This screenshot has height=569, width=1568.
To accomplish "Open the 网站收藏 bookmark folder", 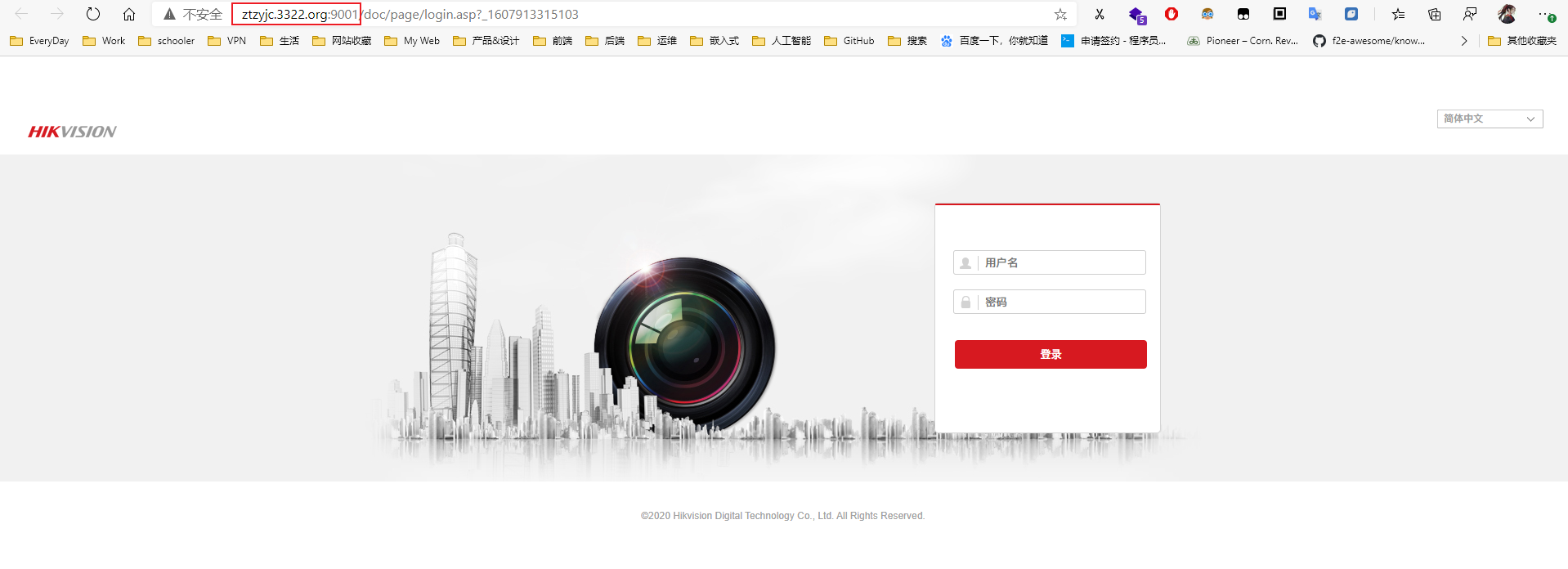I will coord(342,41).
